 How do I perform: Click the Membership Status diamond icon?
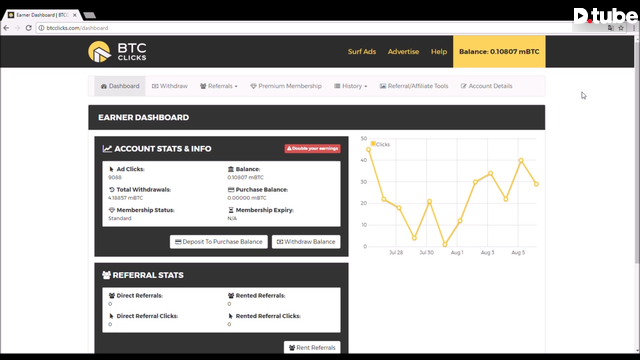point(111,210)
